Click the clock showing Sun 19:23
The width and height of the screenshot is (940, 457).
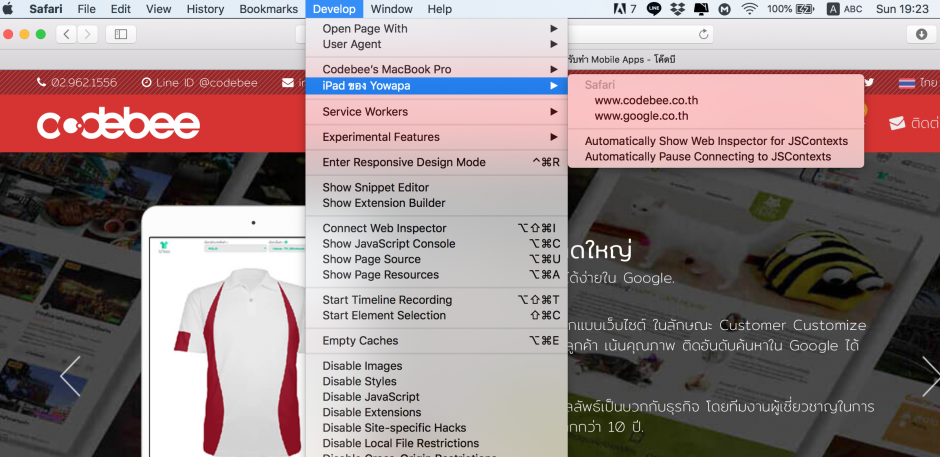click(x=904, y=9)
